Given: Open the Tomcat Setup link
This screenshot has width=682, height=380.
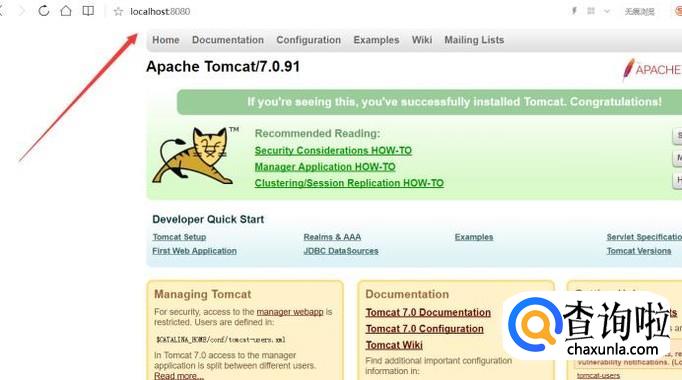Looking at the screenshot, I should point(179,237).
